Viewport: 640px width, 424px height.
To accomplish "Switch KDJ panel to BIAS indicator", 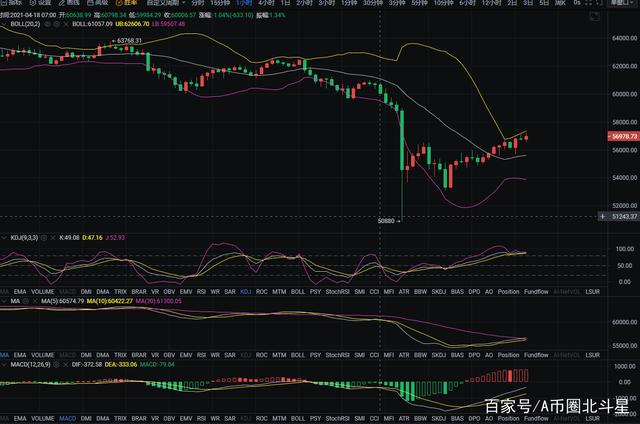I will click(457, 292).
